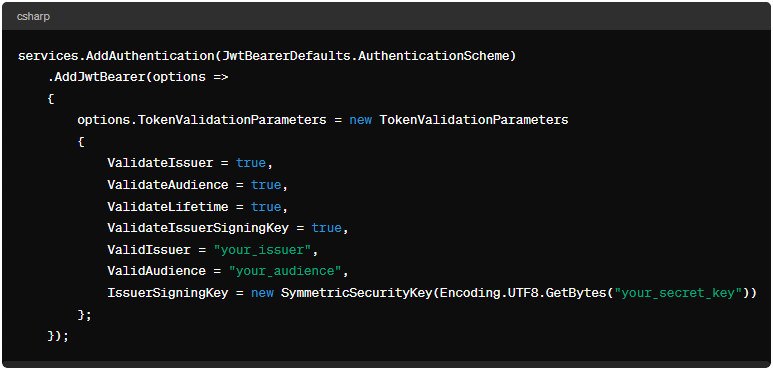
Task: Click Encoding.UTF8.GetBytes in the code
Action: (x=522, y=293)
